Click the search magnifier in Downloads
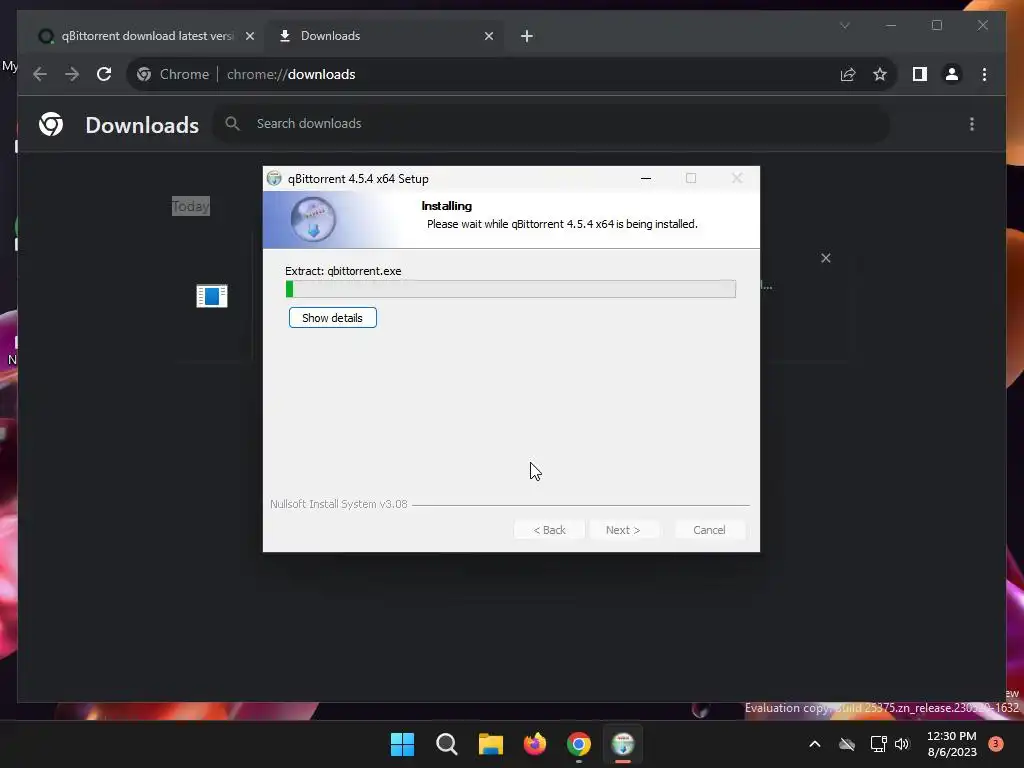 [x=232, y=123]
